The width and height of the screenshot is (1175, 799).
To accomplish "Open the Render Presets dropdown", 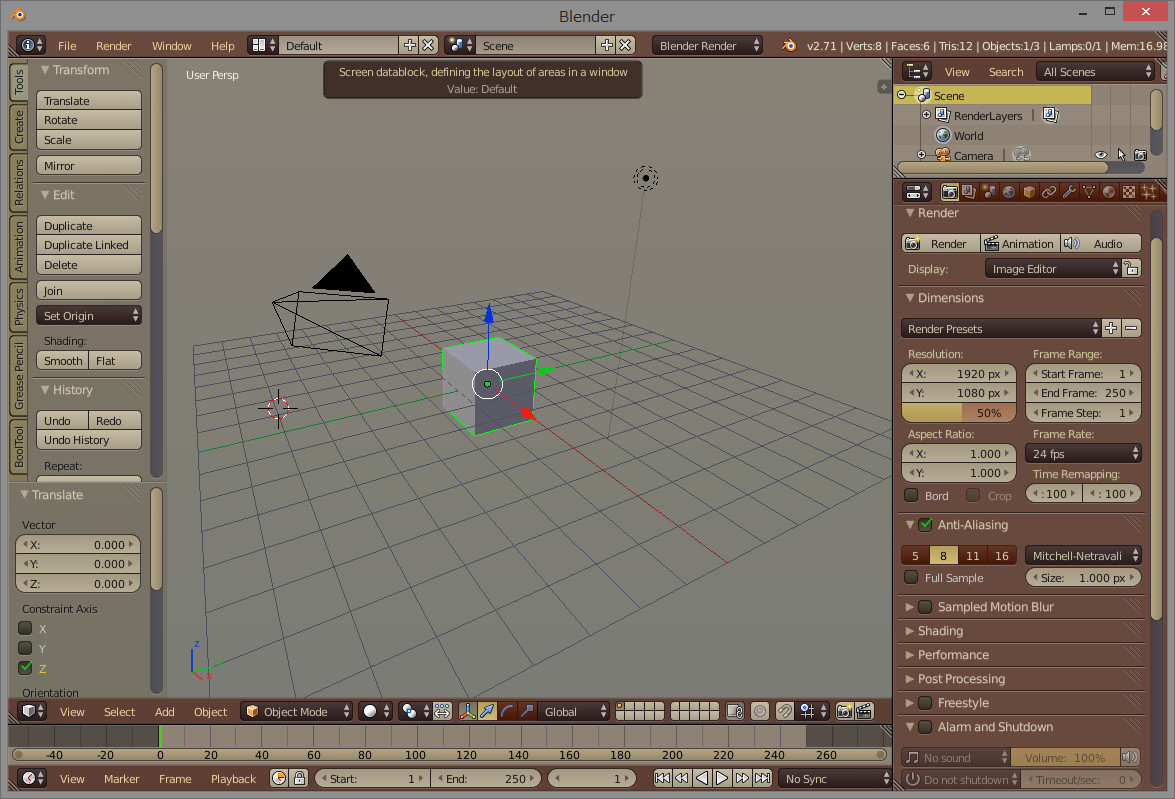I will click(x=1001, y=328).
